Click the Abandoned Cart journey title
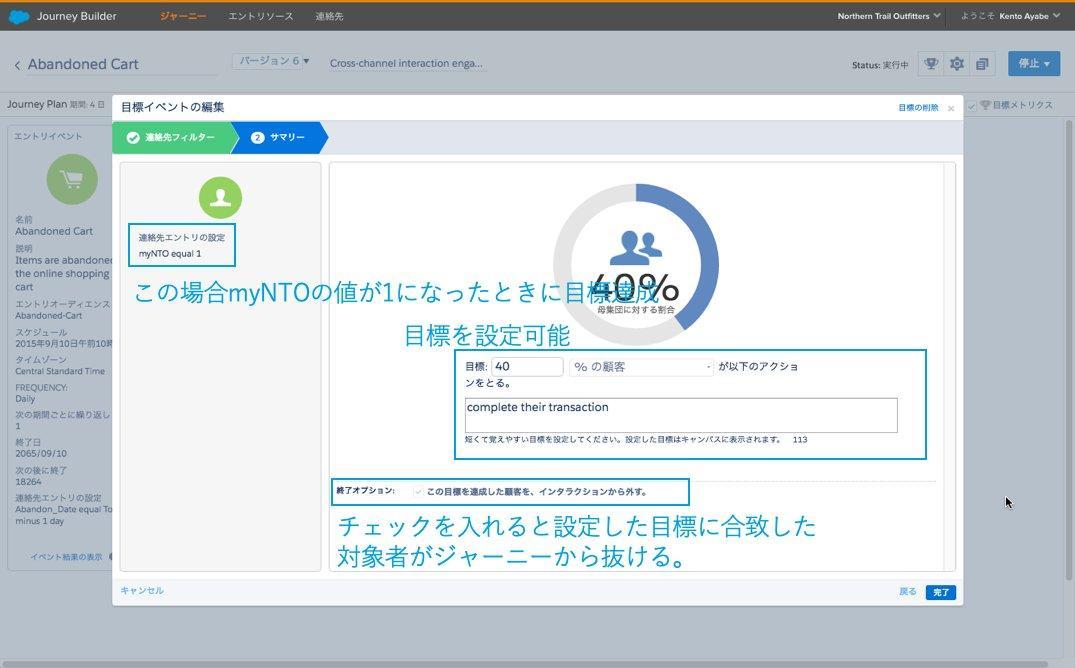This screenshot has width=1075, height=668. (x=83, y=64)
